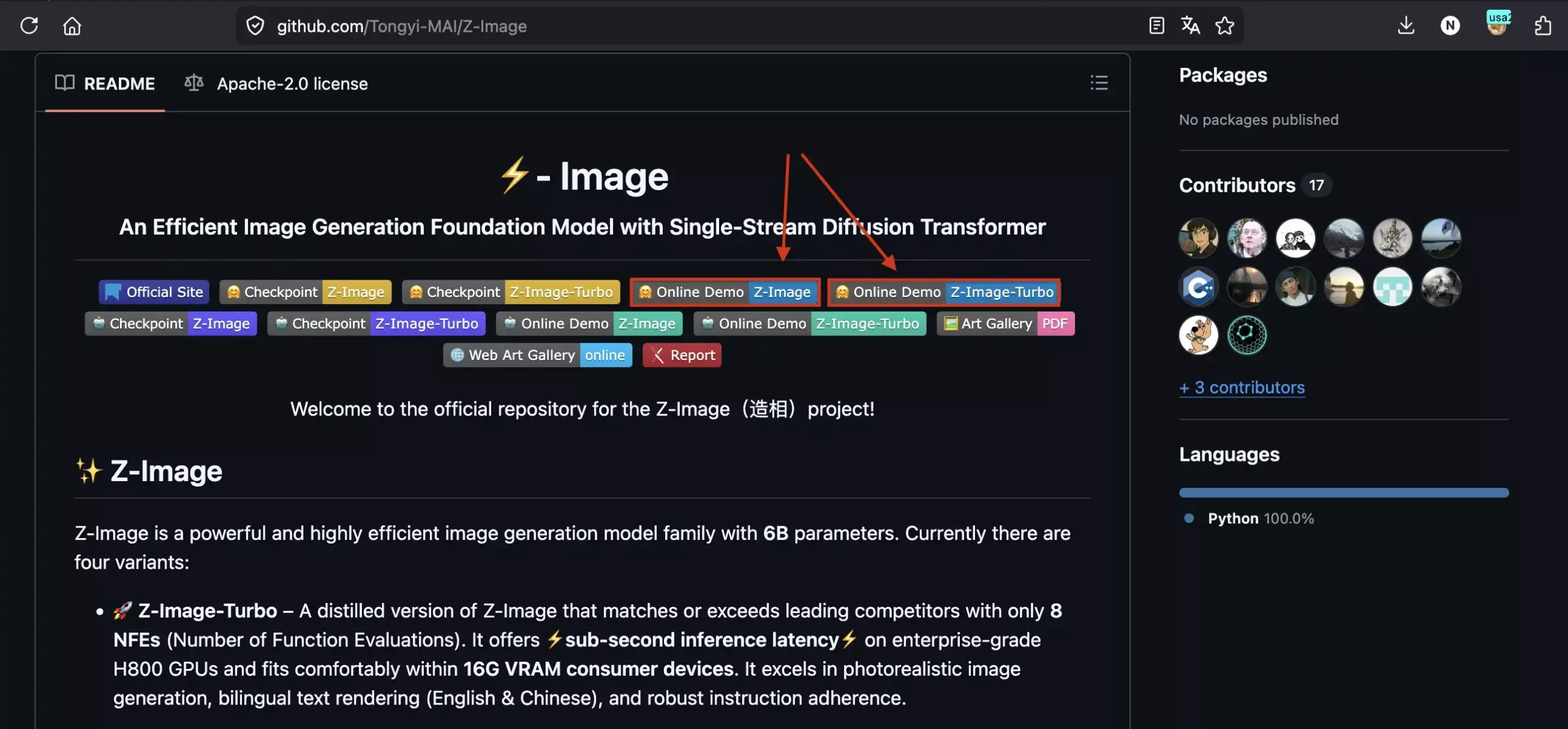Image resolution: width=1568 pixels, height=729 pixels.
Task: Open the + 3 contributors link
Action: click(x=1242, y=387)
